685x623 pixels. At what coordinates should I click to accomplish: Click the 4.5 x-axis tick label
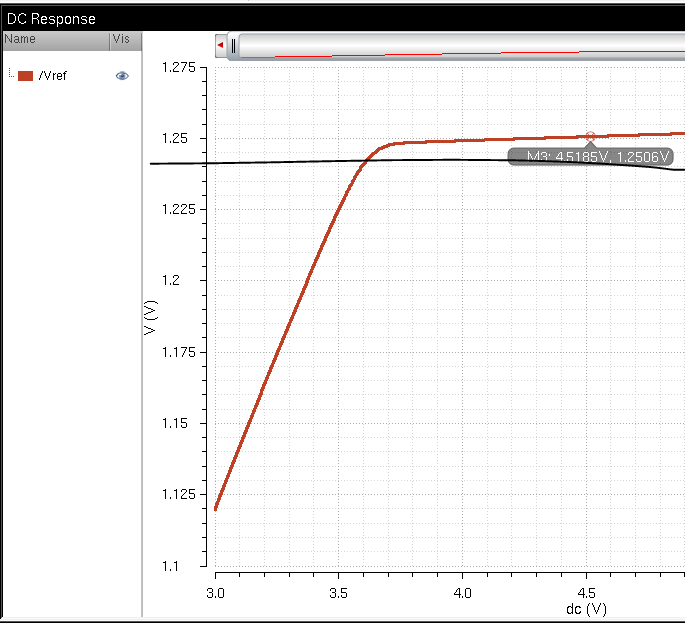[x=587, y=579]
